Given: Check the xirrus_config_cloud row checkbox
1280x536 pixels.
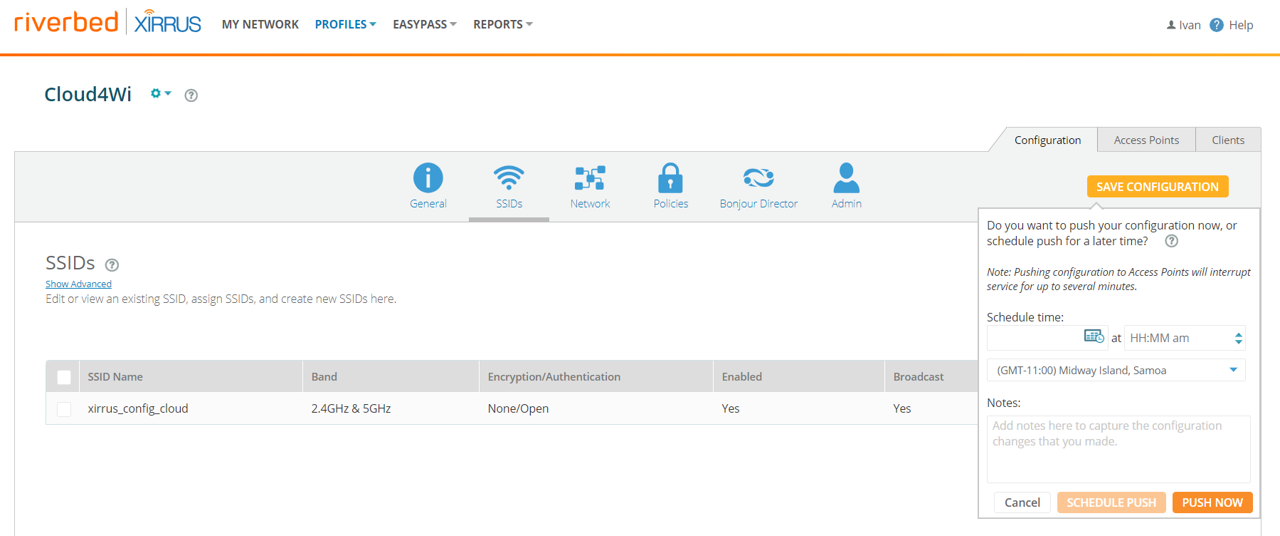Looking at the screenshot, I should point(64,409).
